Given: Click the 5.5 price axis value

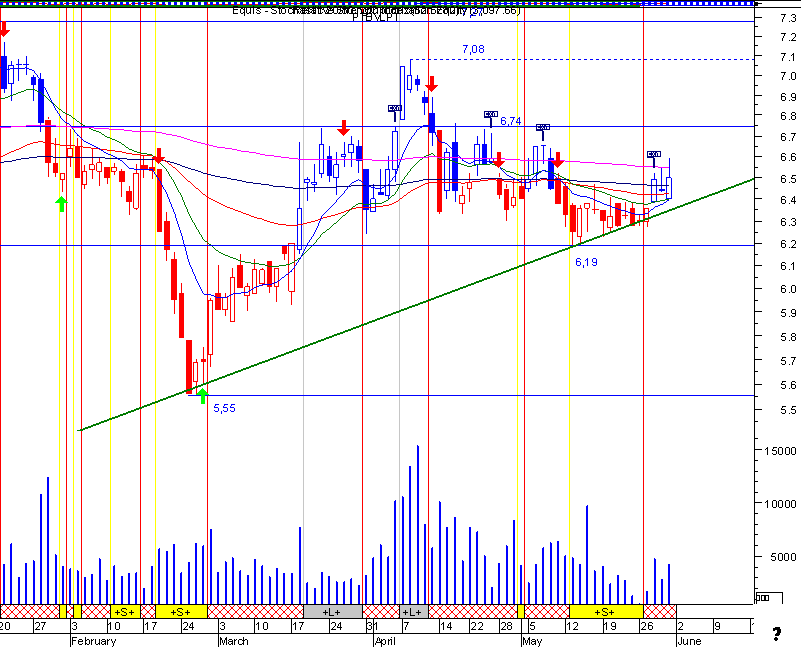Looking at the screenshot, I should (x=788, y=410).
